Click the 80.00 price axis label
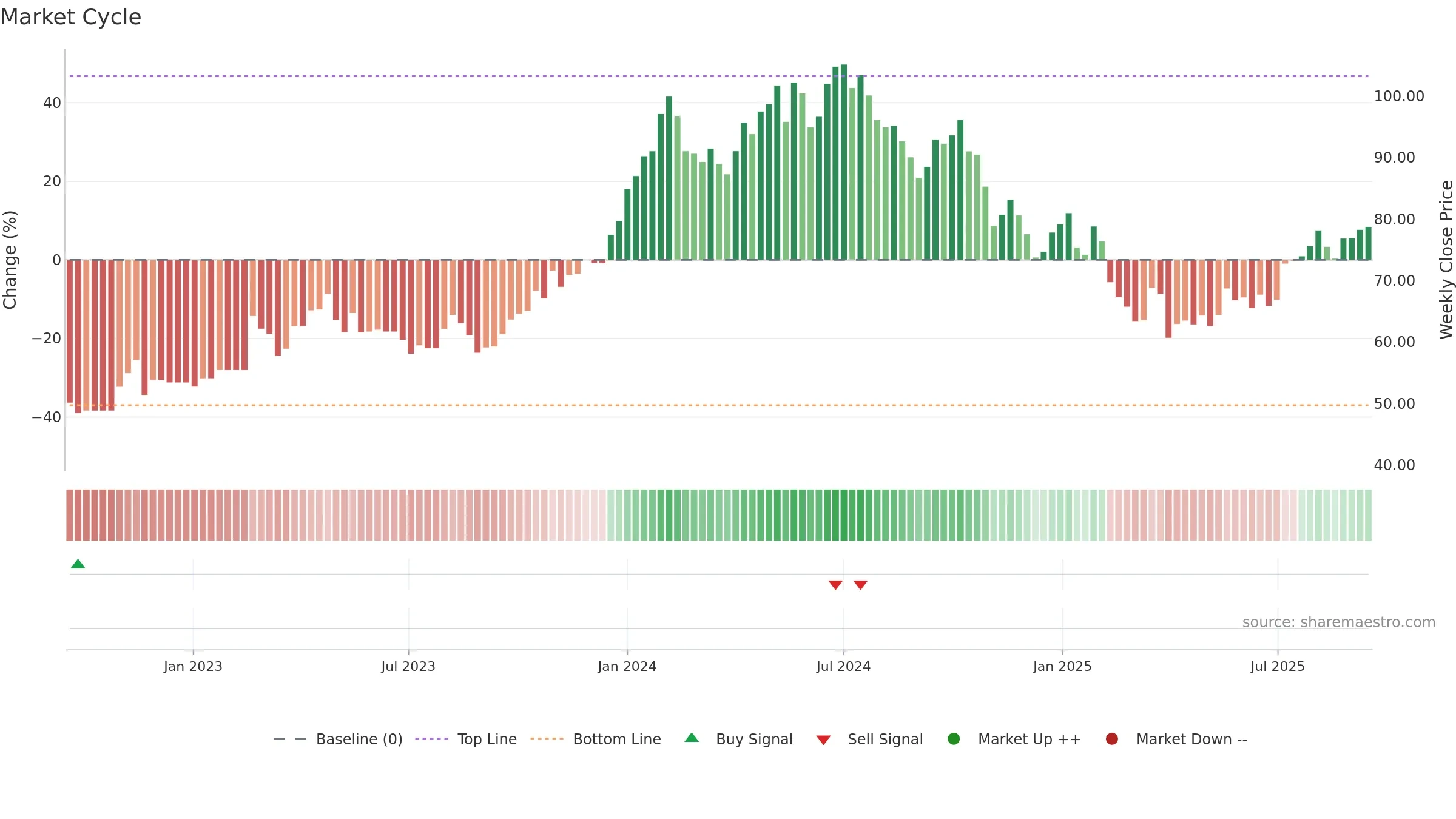 tap(1395, 220)
